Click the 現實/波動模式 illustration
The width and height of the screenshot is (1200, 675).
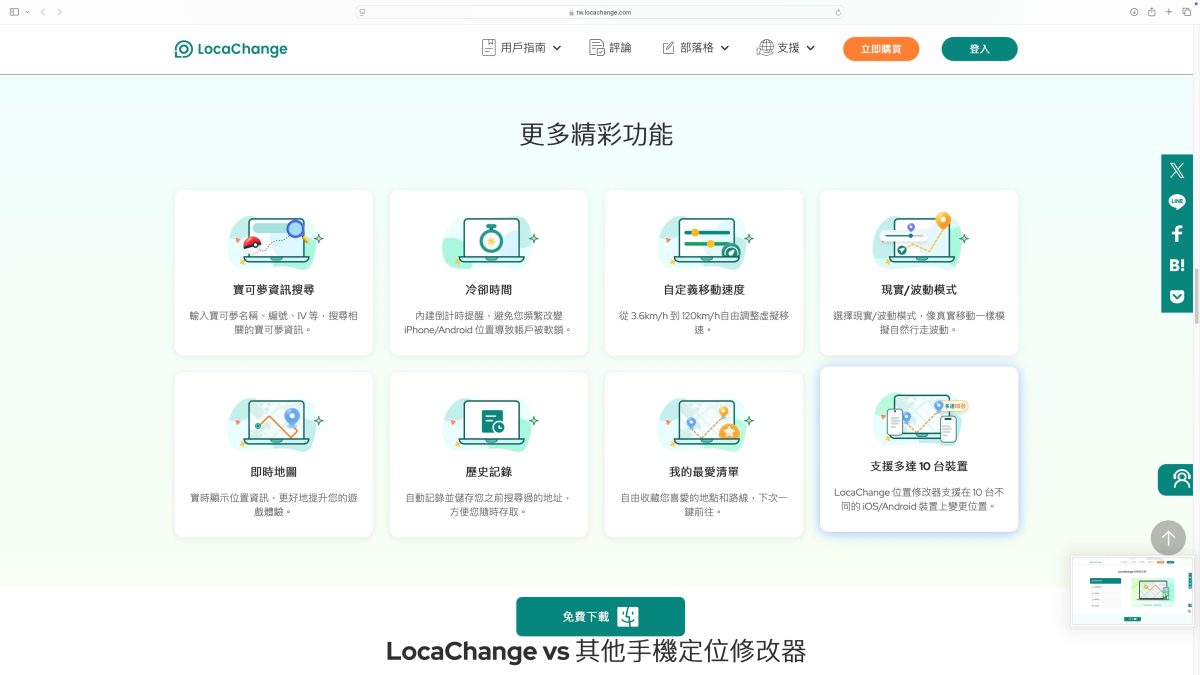tap(919, 241)
